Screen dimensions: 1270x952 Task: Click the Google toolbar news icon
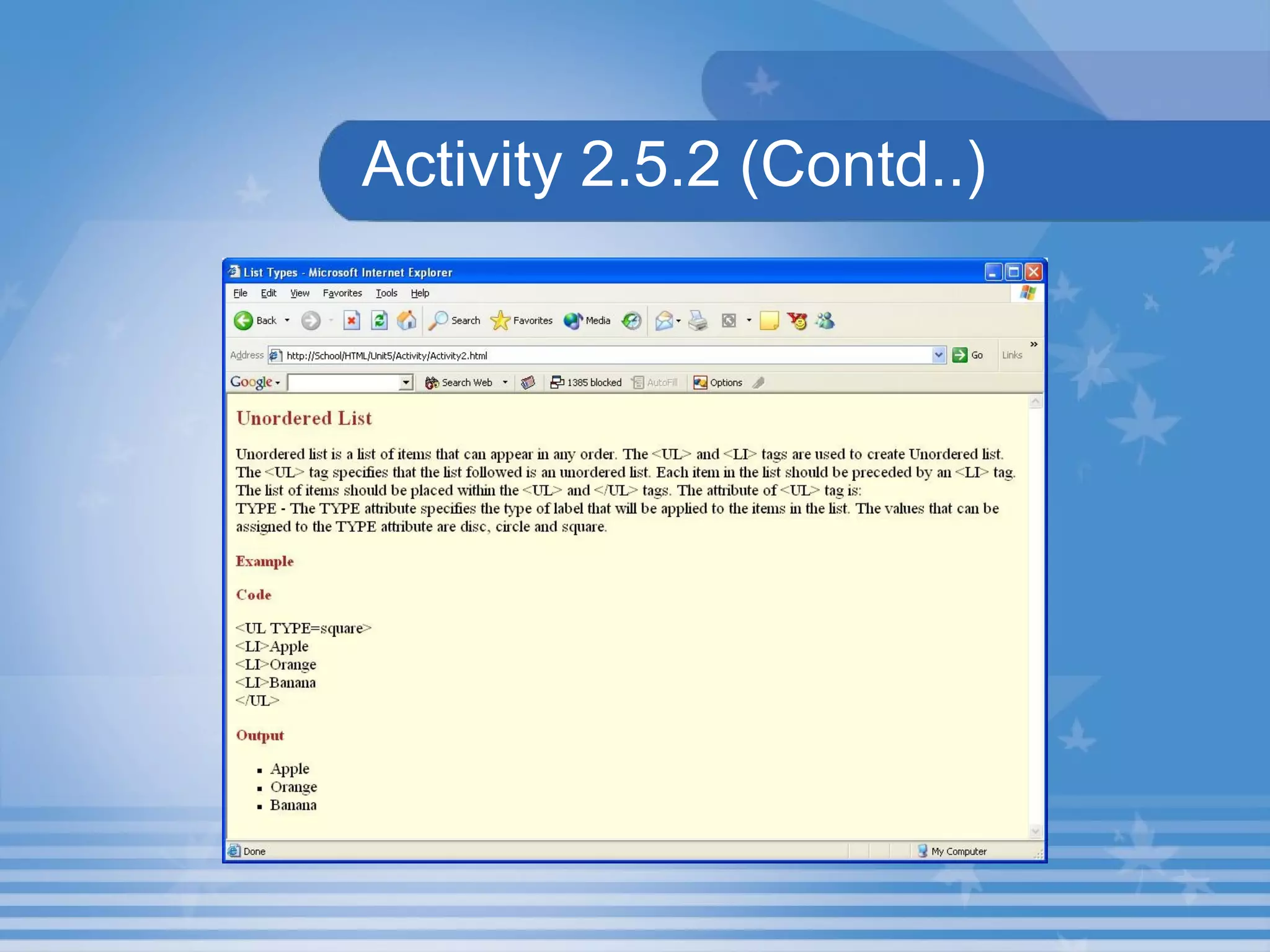point(528,382)
